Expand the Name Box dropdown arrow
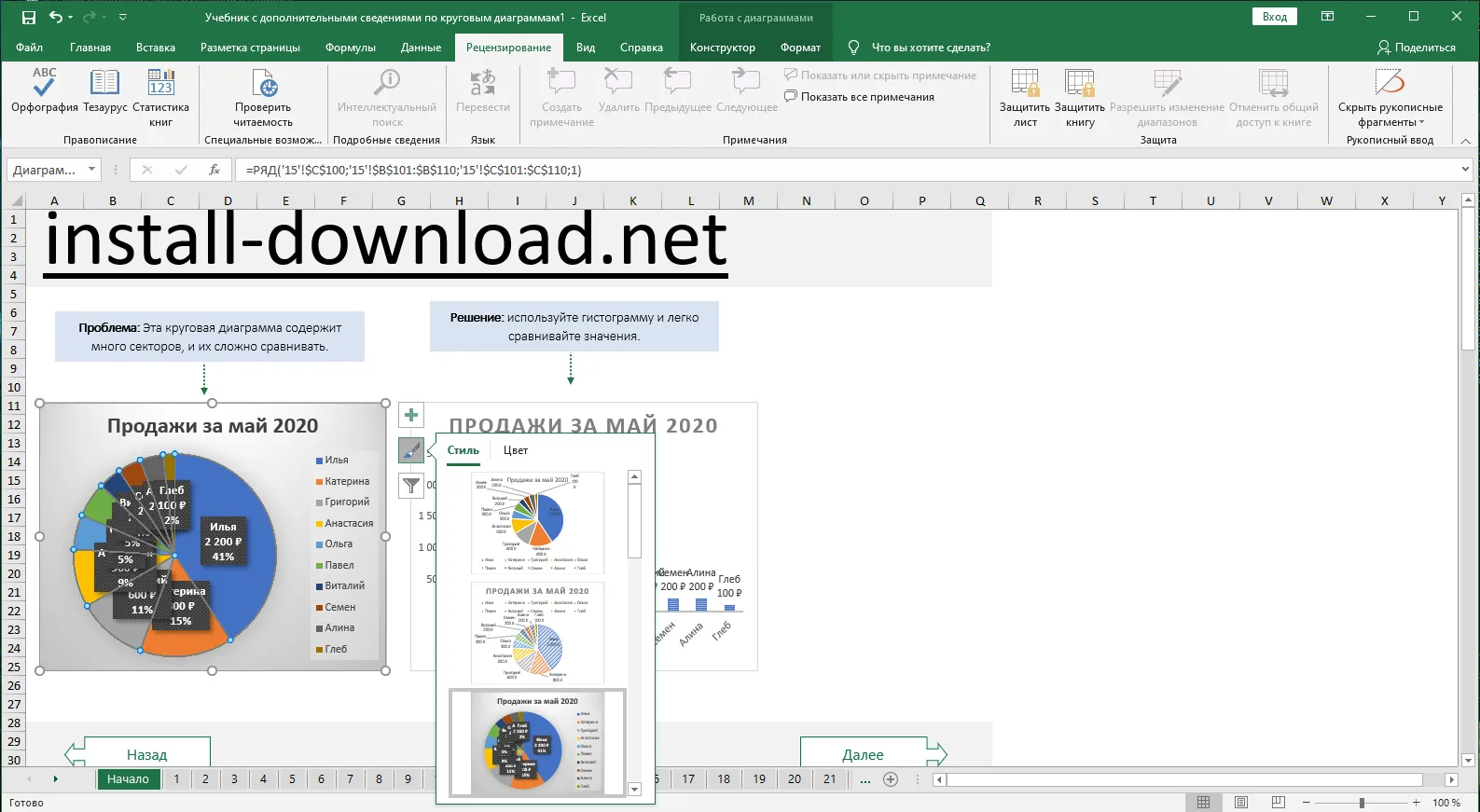This screenshot has width=1480, height=812. 91,170
